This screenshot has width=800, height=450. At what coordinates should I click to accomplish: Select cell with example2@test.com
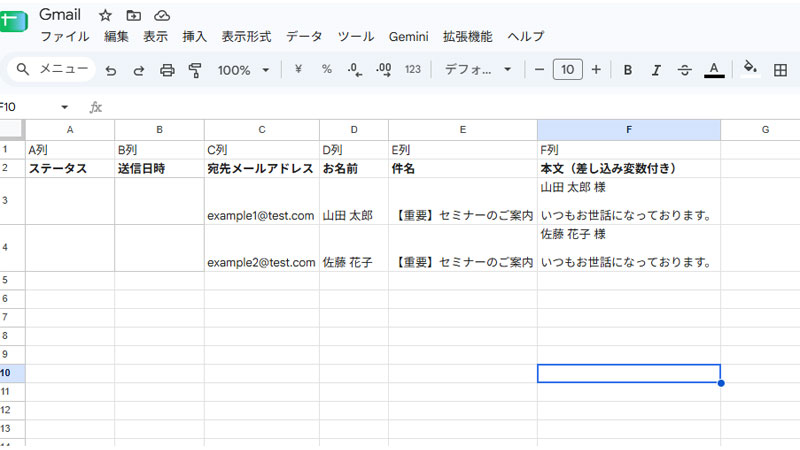(x=262, y=248)
